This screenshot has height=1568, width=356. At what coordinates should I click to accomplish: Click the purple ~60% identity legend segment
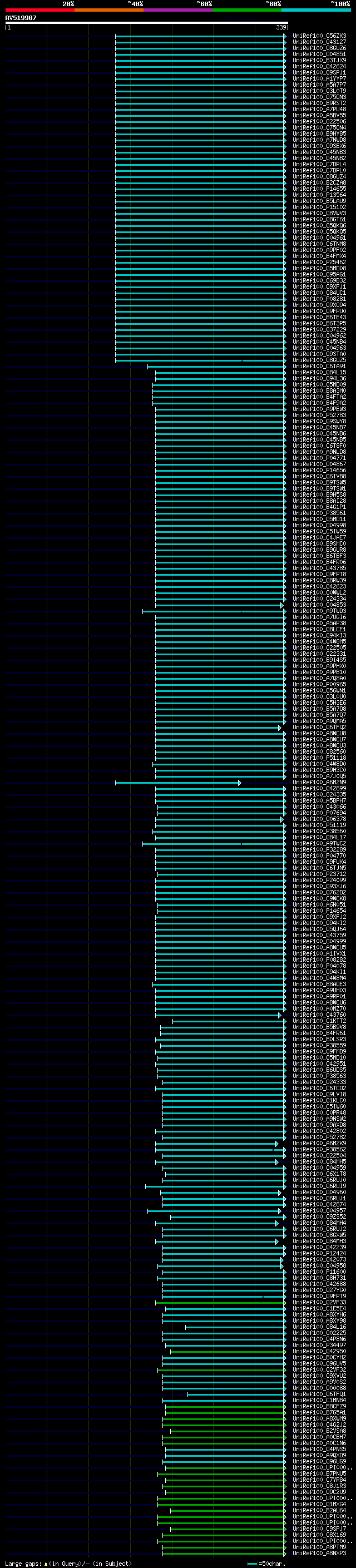tap(179, 11)
